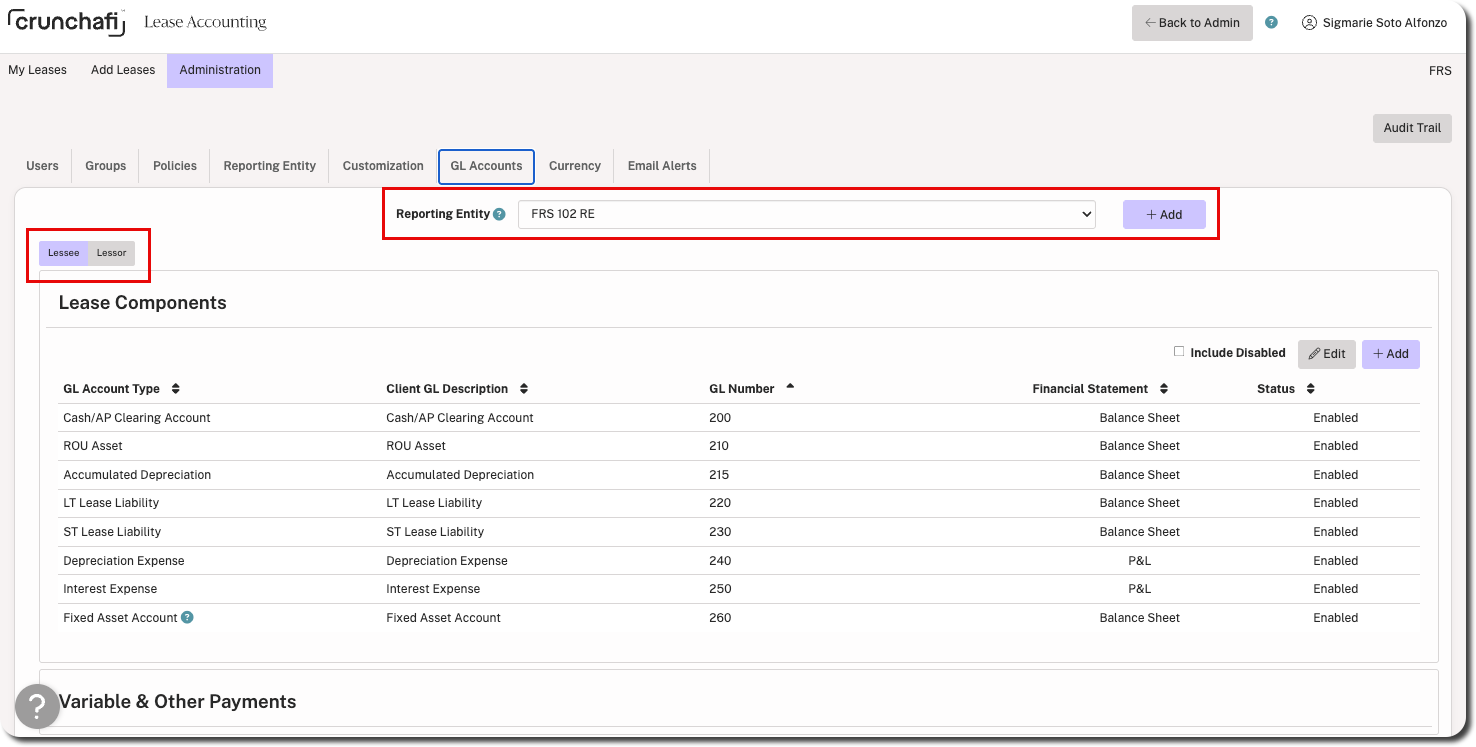Select Accumulated Depreciation account type cell
Image resolution: width=1476 pixels, height=747 pixels.
[137, 475]
